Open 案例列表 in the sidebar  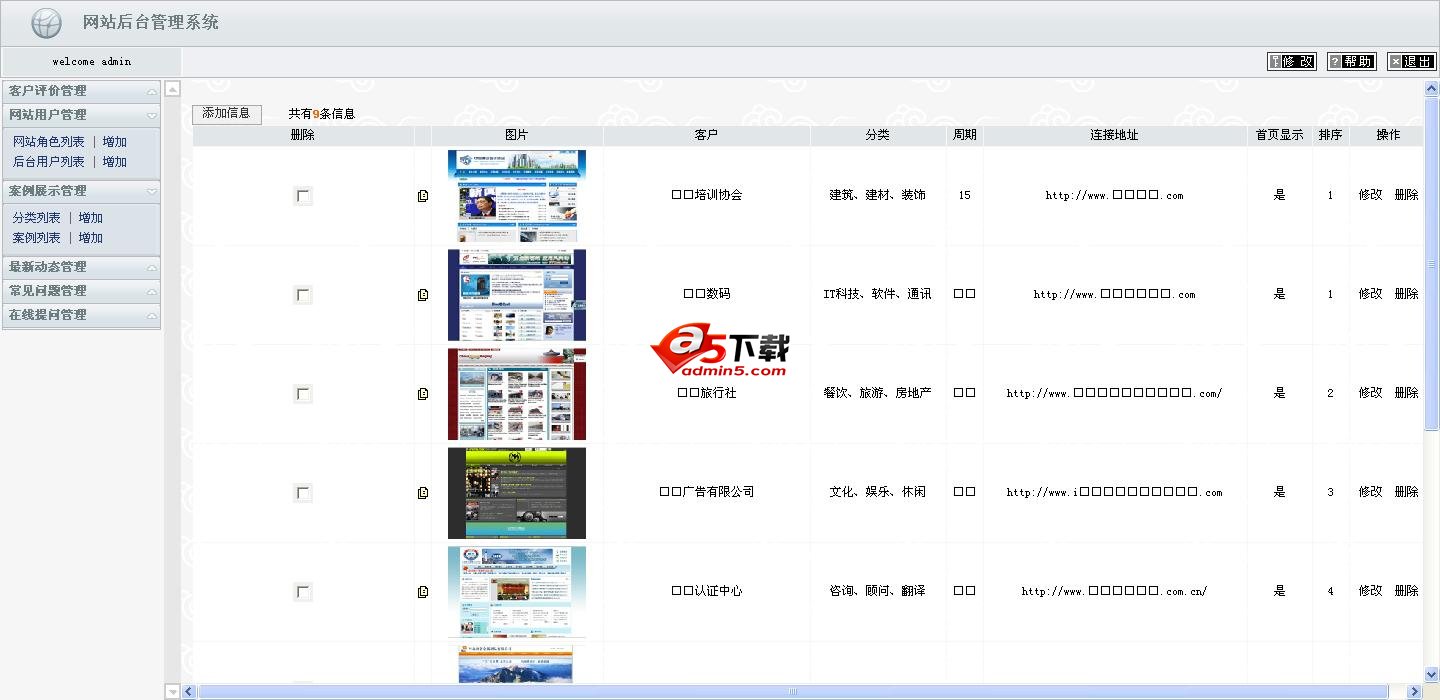pyautogui.click(x=36, y=238)
